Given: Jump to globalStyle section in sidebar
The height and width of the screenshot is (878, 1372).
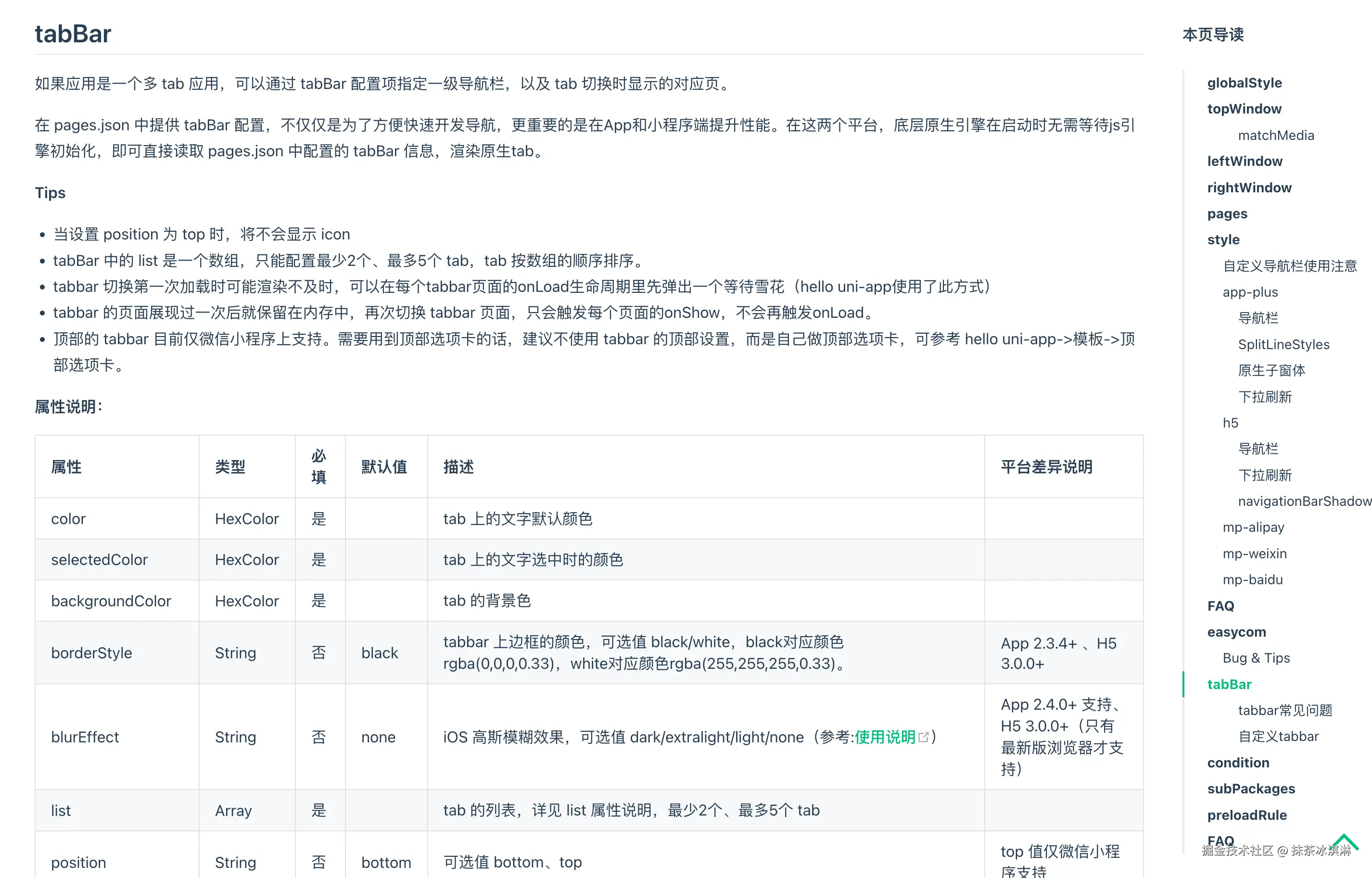Looking at the screenshot, I should tap(1244, 83).
